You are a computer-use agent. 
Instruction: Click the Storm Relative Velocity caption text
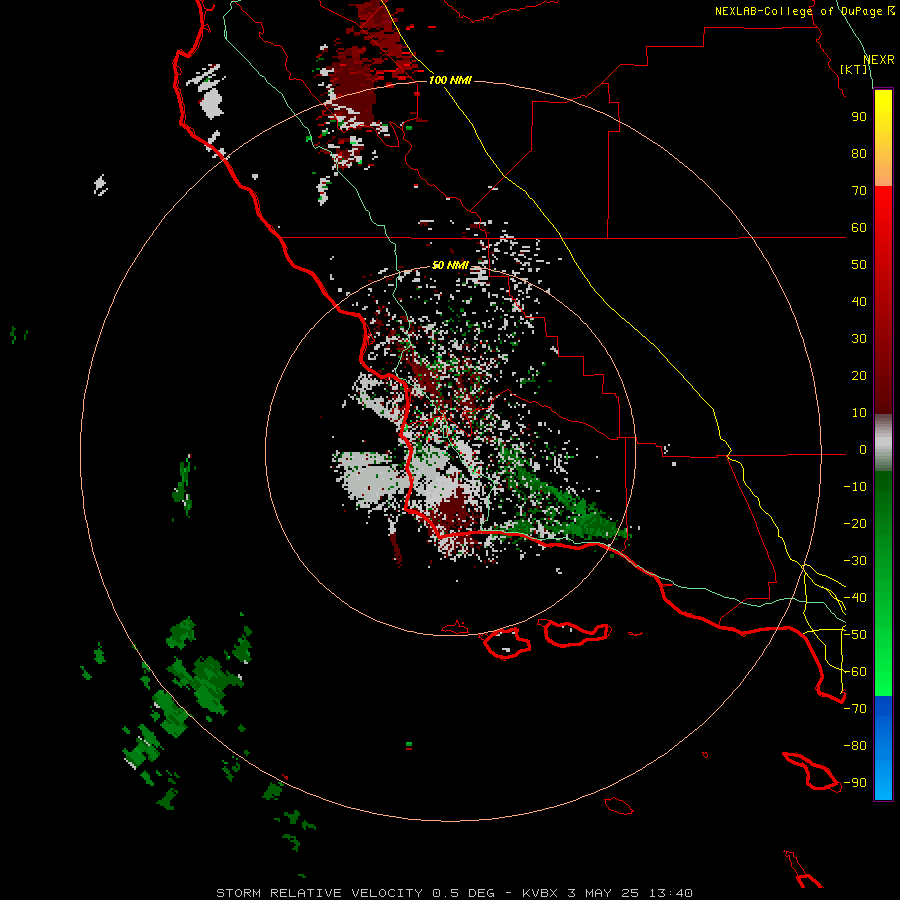point(454,893)
